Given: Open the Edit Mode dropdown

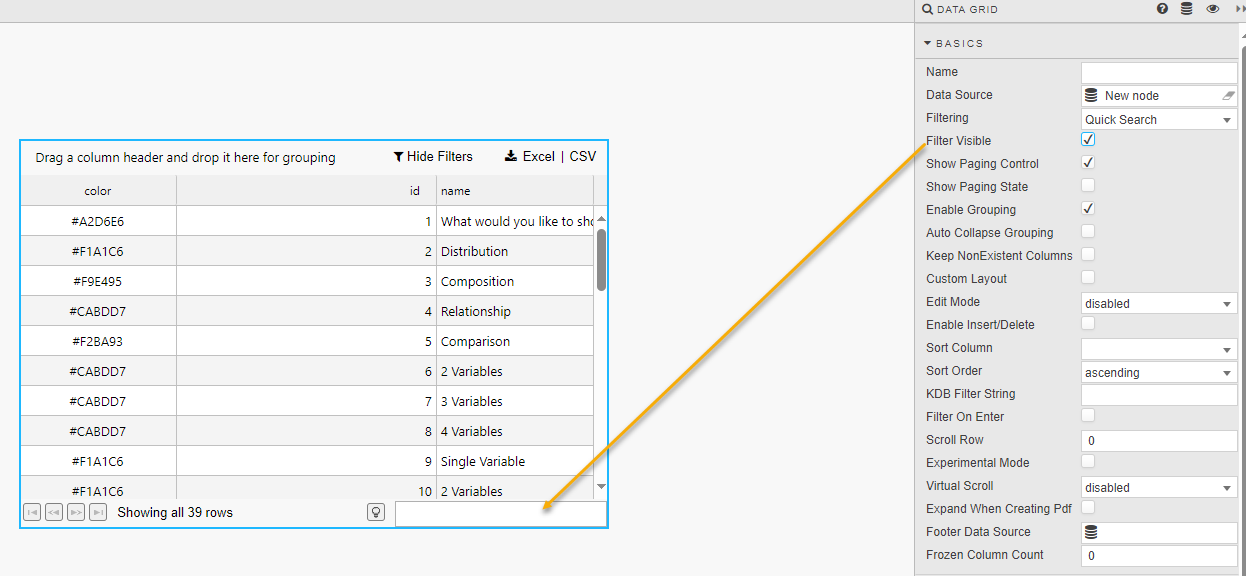Looking at the screenshot, I should 1159,303.
